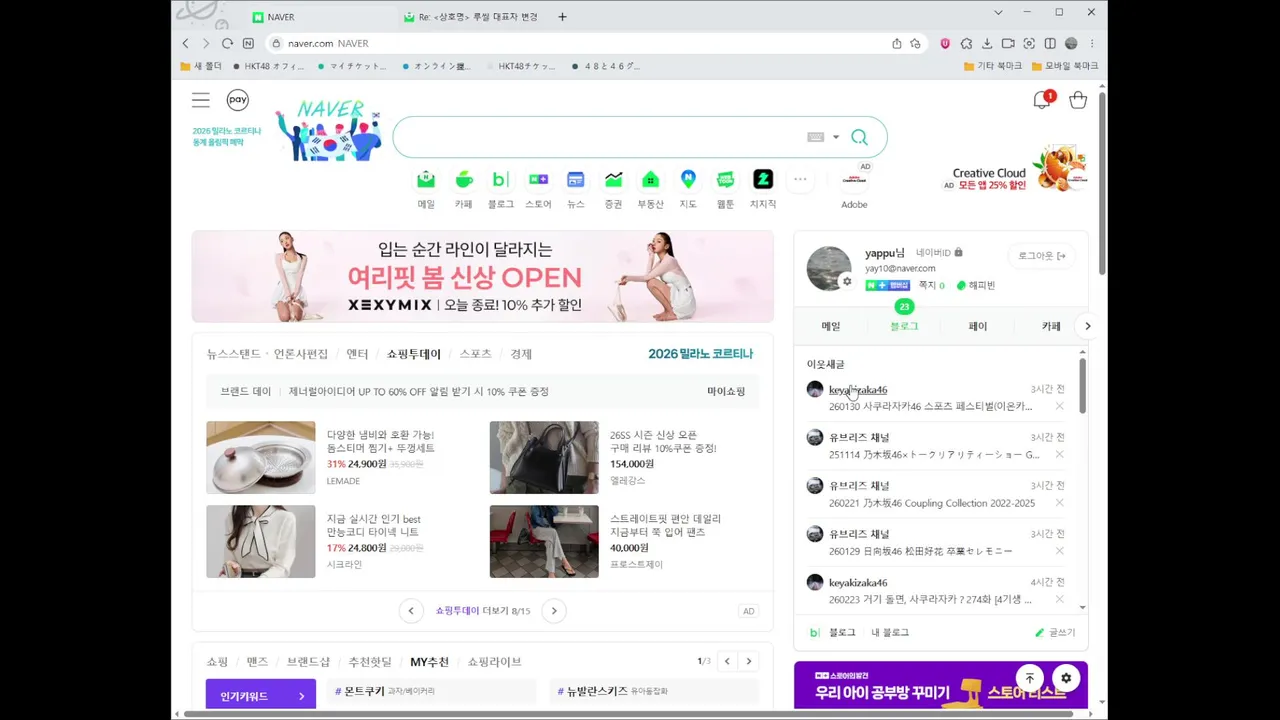The height and width of the screenshot is (720, 1280).
Task: Expand the 인기키워드 button arrow
Action: pos(301,696)
